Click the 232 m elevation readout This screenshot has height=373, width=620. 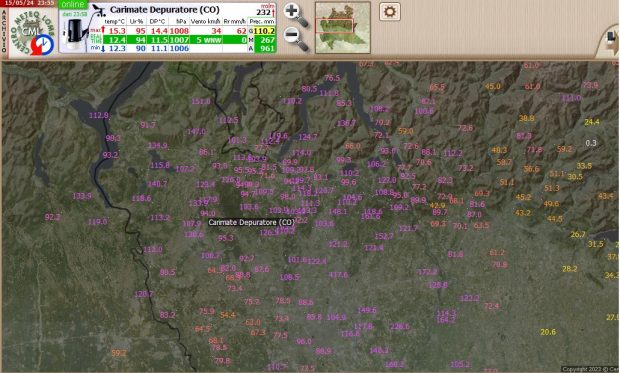pos(265,12)
